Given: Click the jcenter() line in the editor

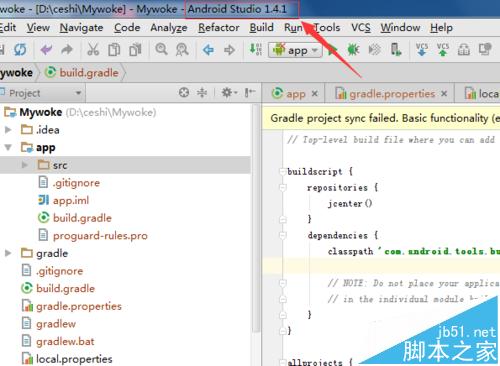Looking at the screenshot, I should [x=350, y=203].
